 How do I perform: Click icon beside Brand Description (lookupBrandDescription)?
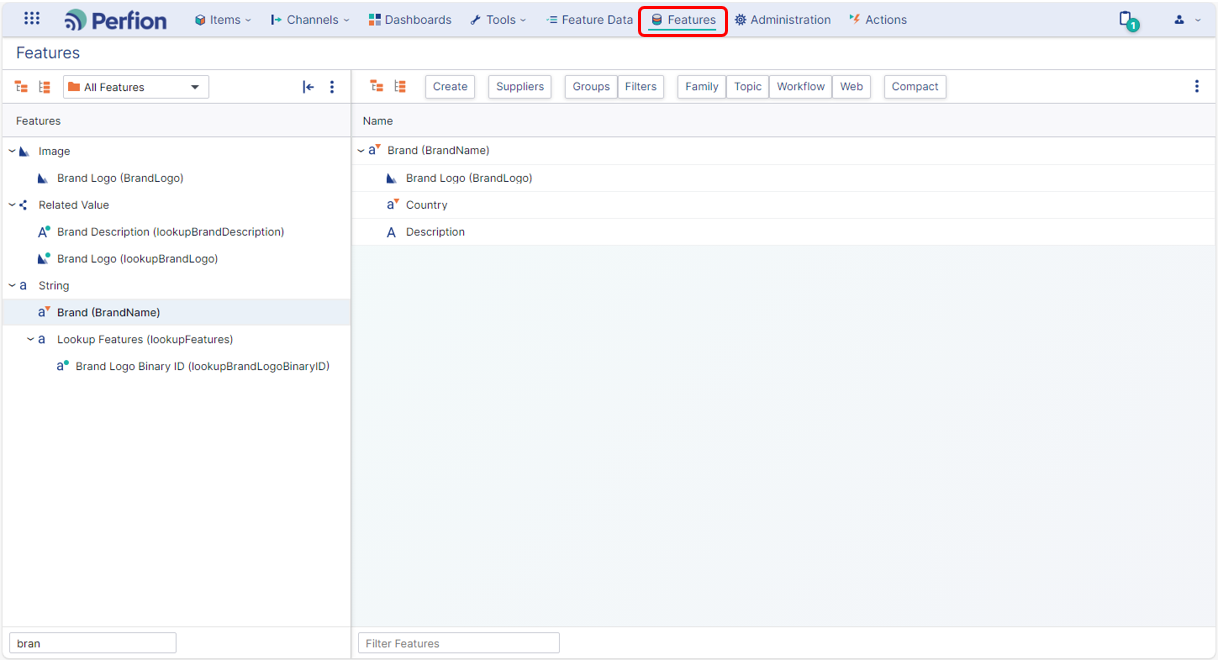tap(44, 232)
